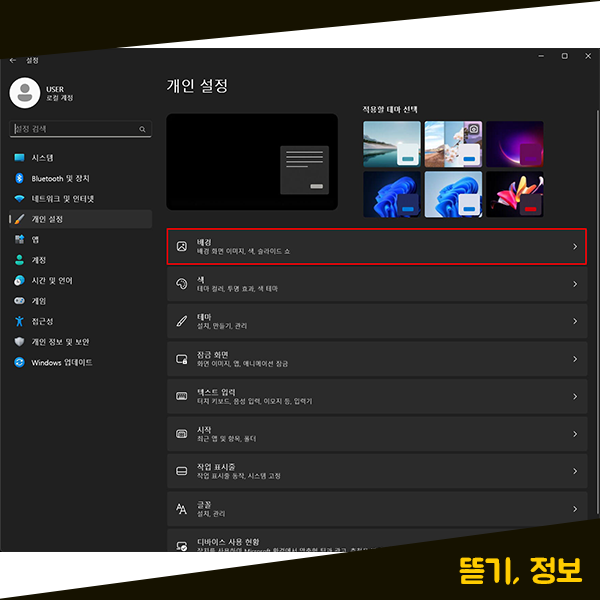Click the search magnifier icon
The height and width of the screenshot is (600, 600).
[x=142, y=129]
